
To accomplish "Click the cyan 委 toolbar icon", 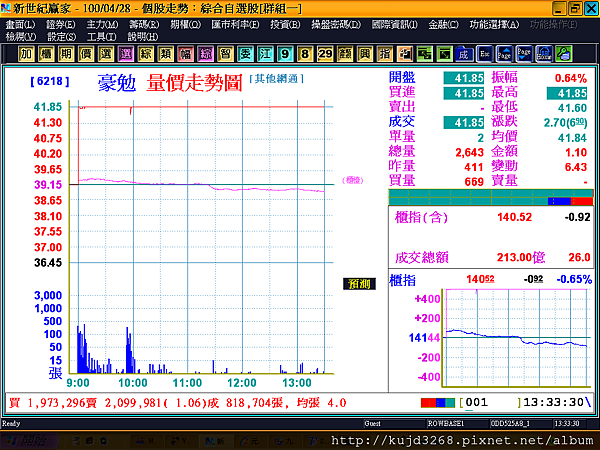I will (245, 54).
